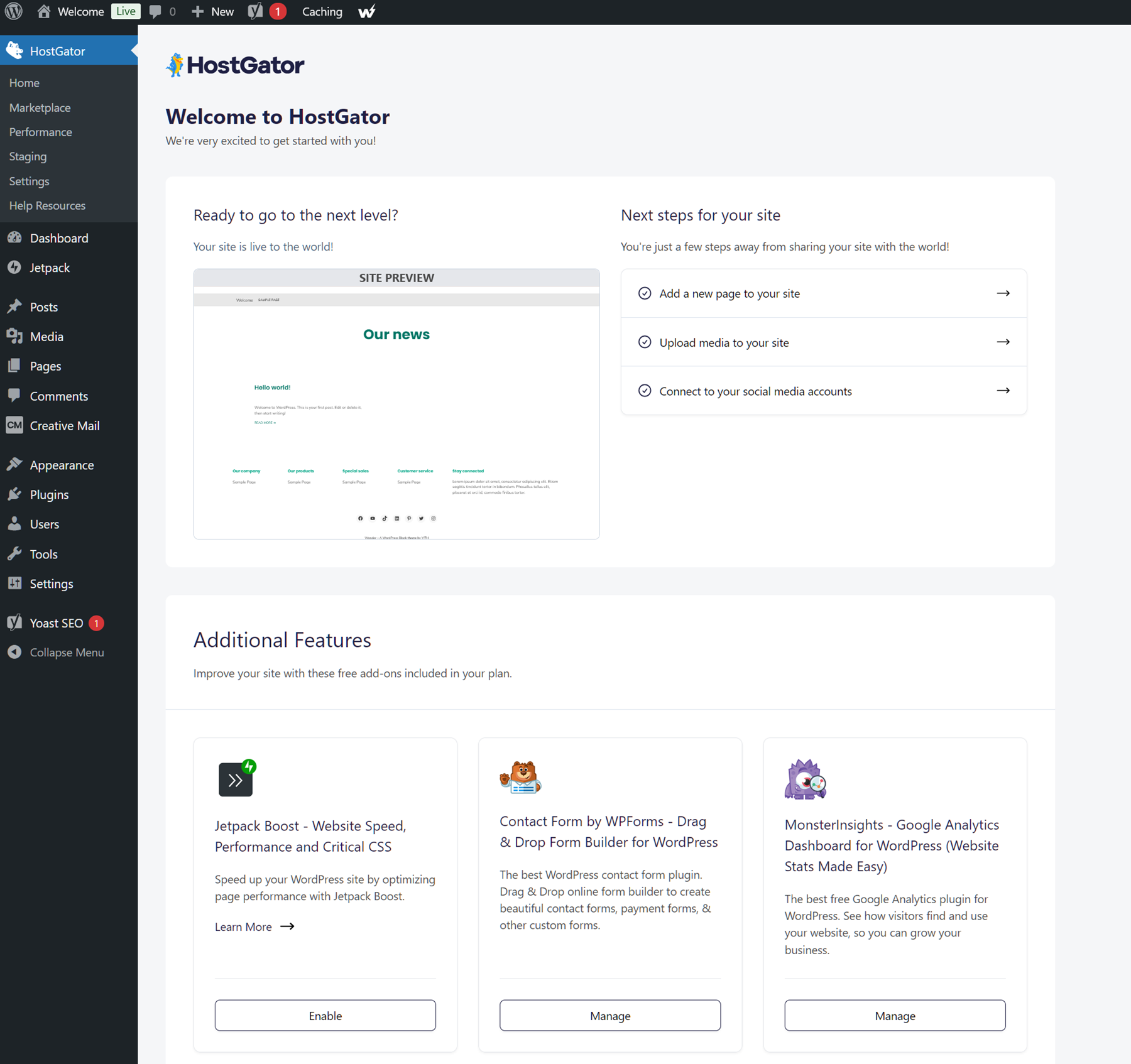The width and height of the screenshot is (1131, 1064).
Task: Click the W icon next to Caching
Action: [367, 11]
